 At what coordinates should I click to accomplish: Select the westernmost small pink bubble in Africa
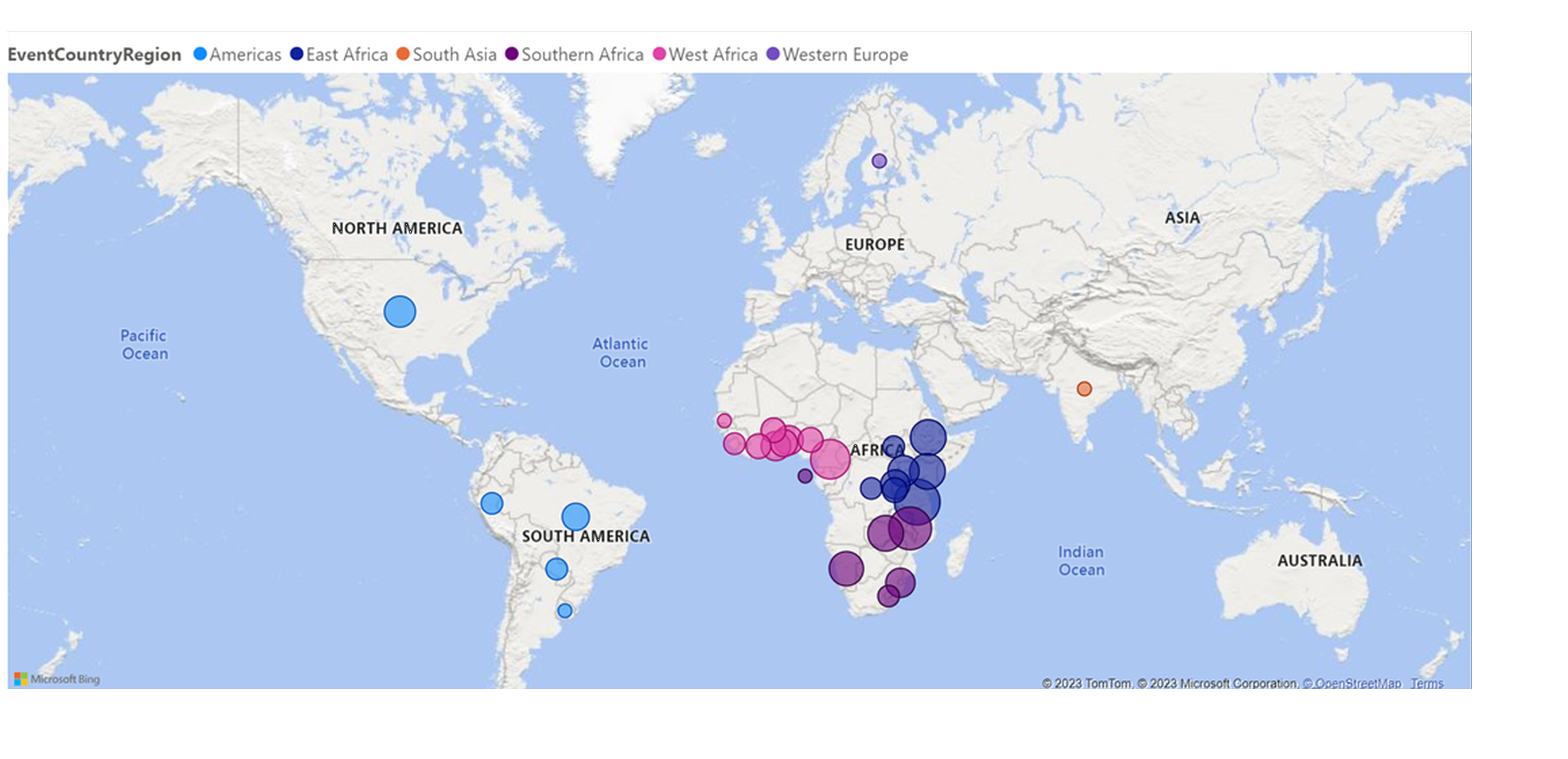pyautogui.click(x=724, y=421)
